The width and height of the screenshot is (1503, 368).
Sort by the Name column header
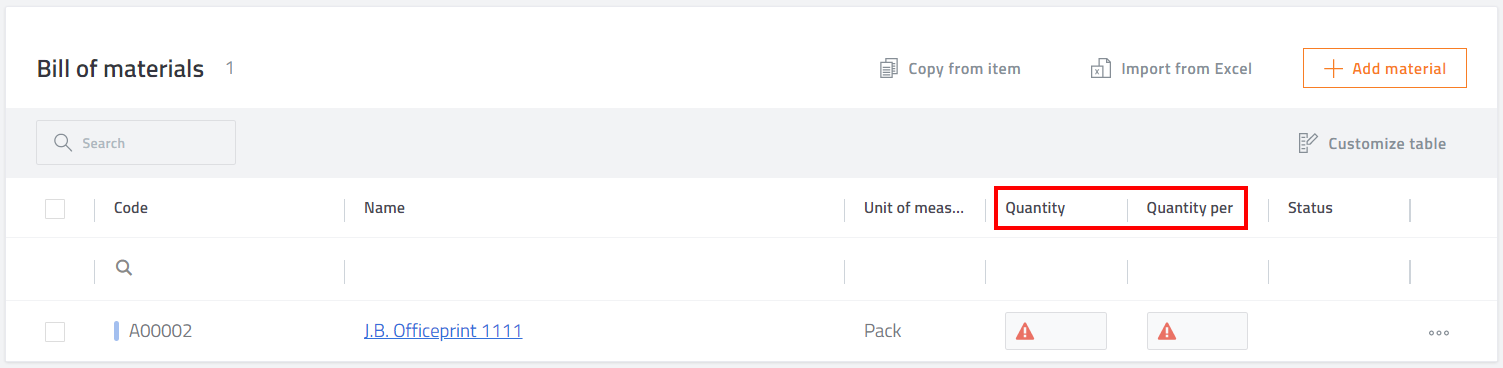[x=384, y=208]
